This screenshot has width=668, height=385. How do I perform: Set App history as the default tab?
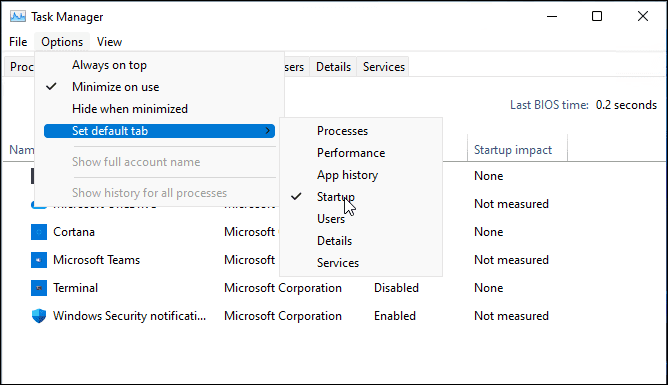pyautogui.click(x=361, y=175)
